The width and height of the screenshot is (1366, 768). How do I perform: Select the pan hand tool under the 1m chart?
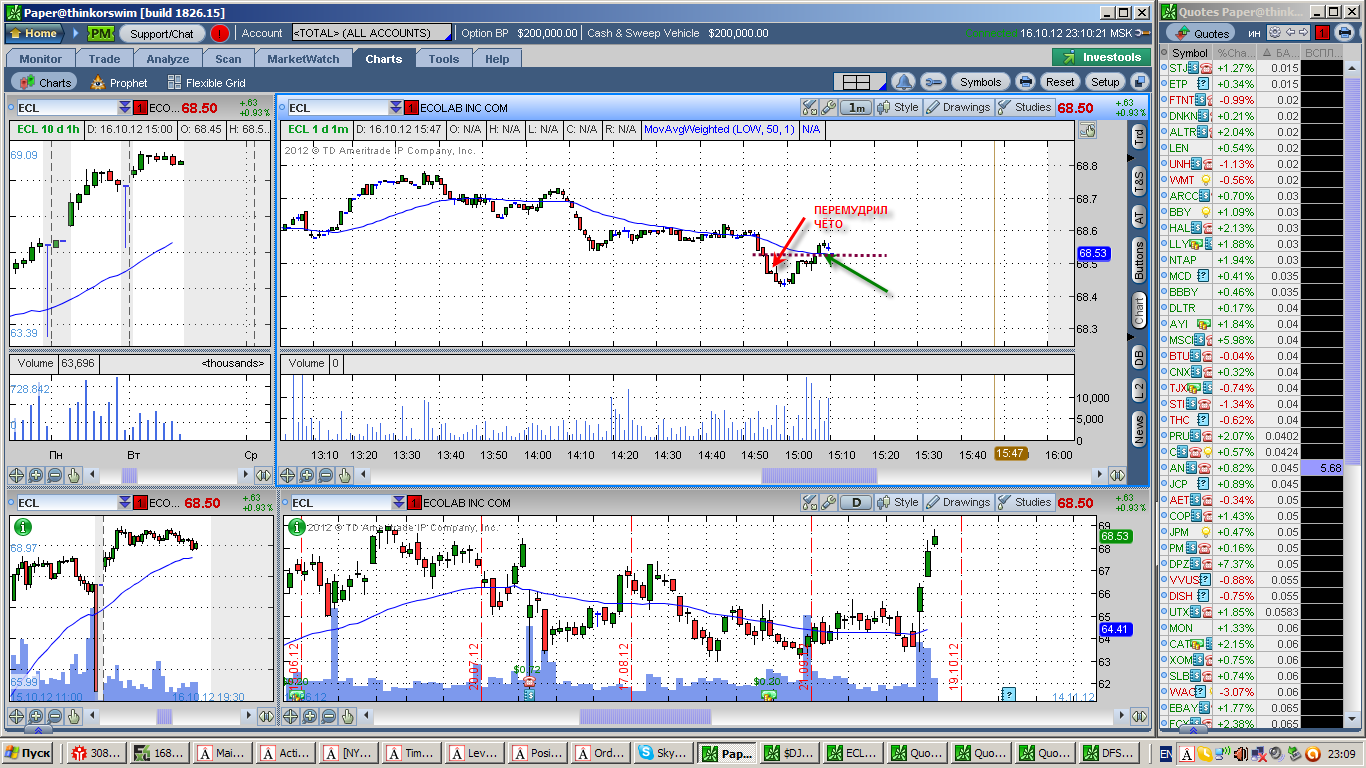pos(346,476)
